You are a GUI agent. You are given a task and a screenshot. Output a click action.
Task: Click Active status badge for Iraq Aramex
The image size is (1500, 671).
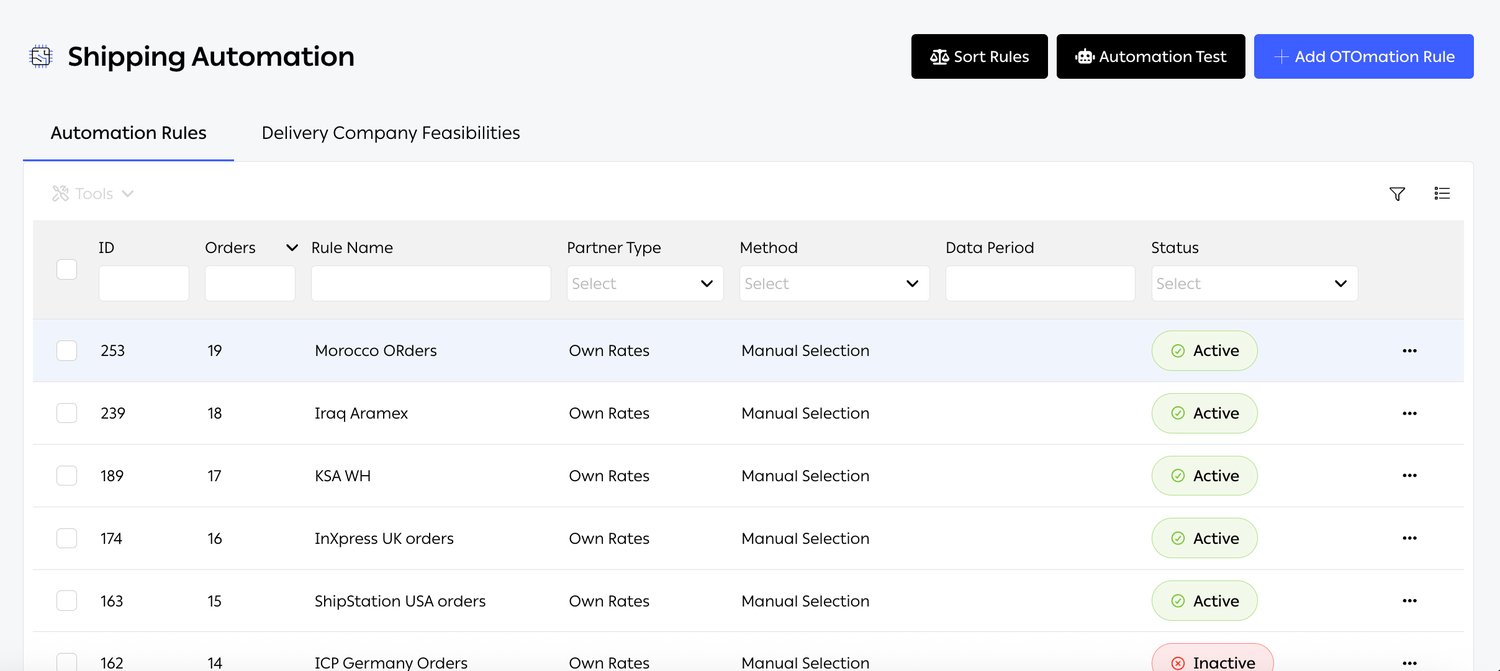1204,413
